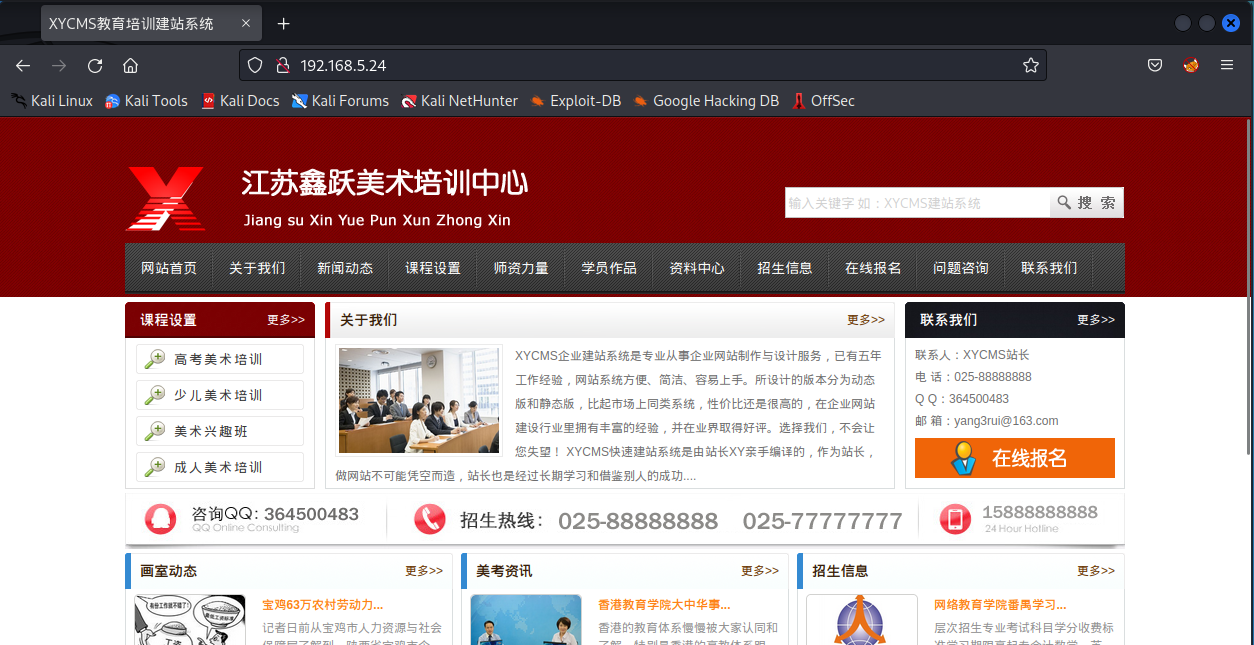Viewport: 1254px width, 645px height.
Task: Open the Kali Tools bookmark
Action: 146,101
